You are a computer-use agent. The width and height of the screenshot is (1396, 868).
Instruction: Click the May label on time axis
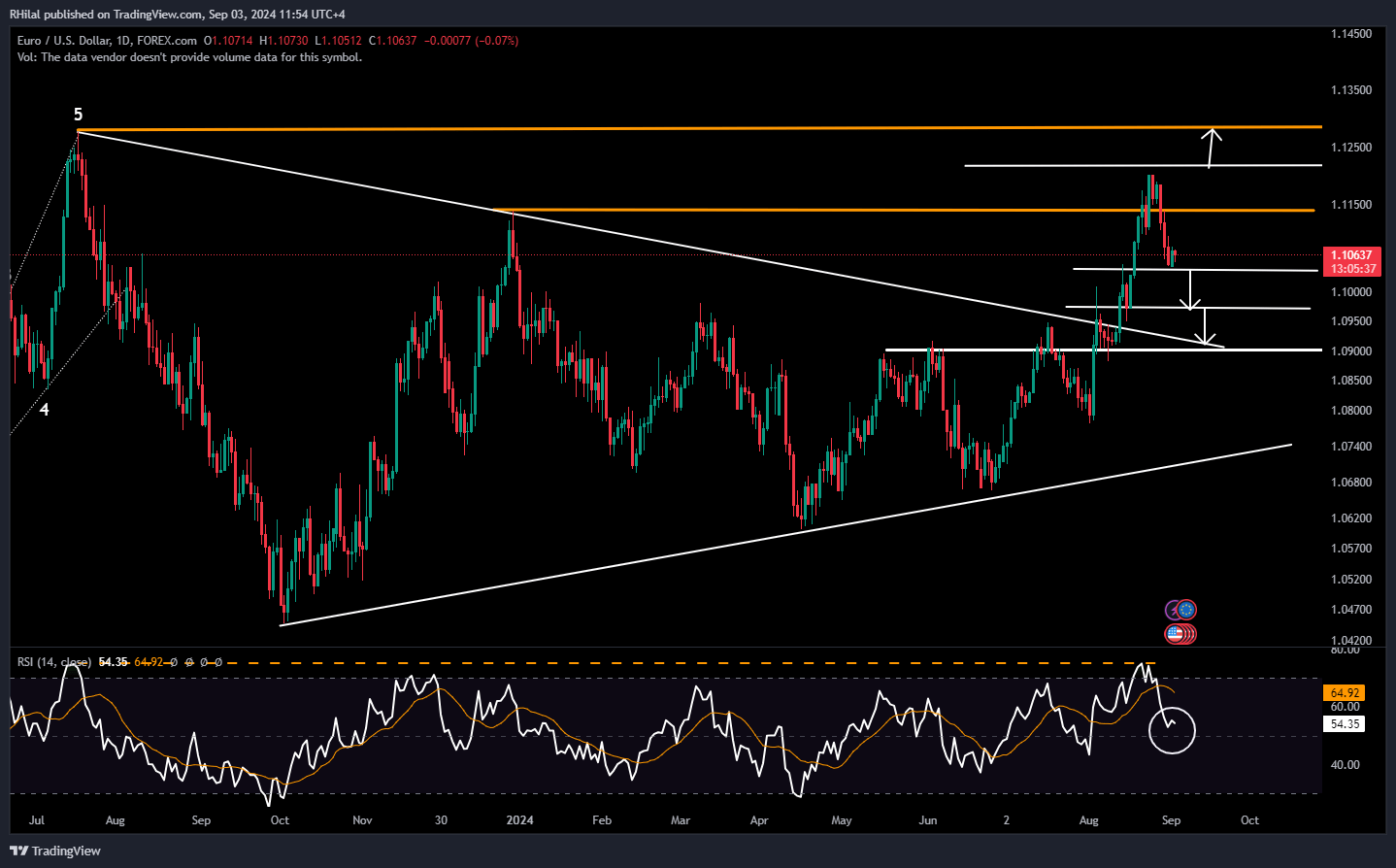pyautogui.click(x=842, y=820)
